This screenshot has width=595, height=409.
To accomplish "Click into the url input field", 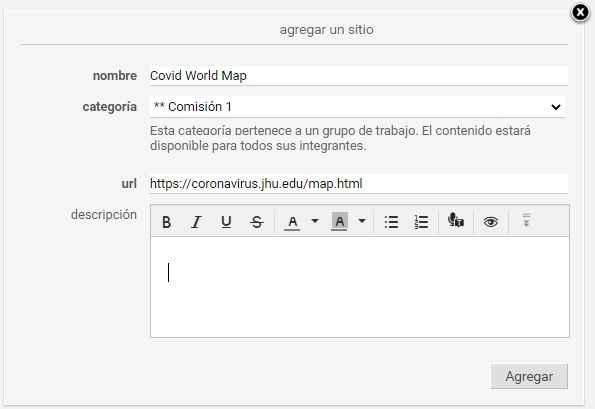I will coord(359,184).
